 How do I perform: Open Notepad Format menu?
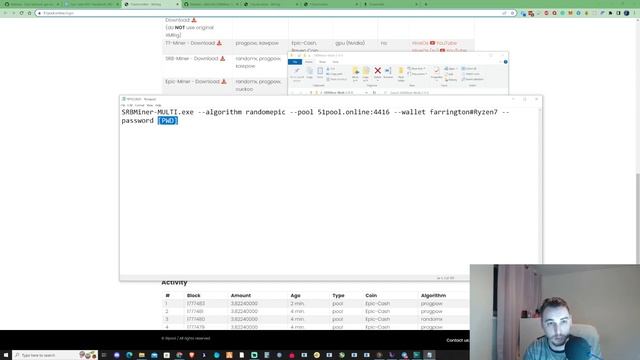tap(139, 105)
